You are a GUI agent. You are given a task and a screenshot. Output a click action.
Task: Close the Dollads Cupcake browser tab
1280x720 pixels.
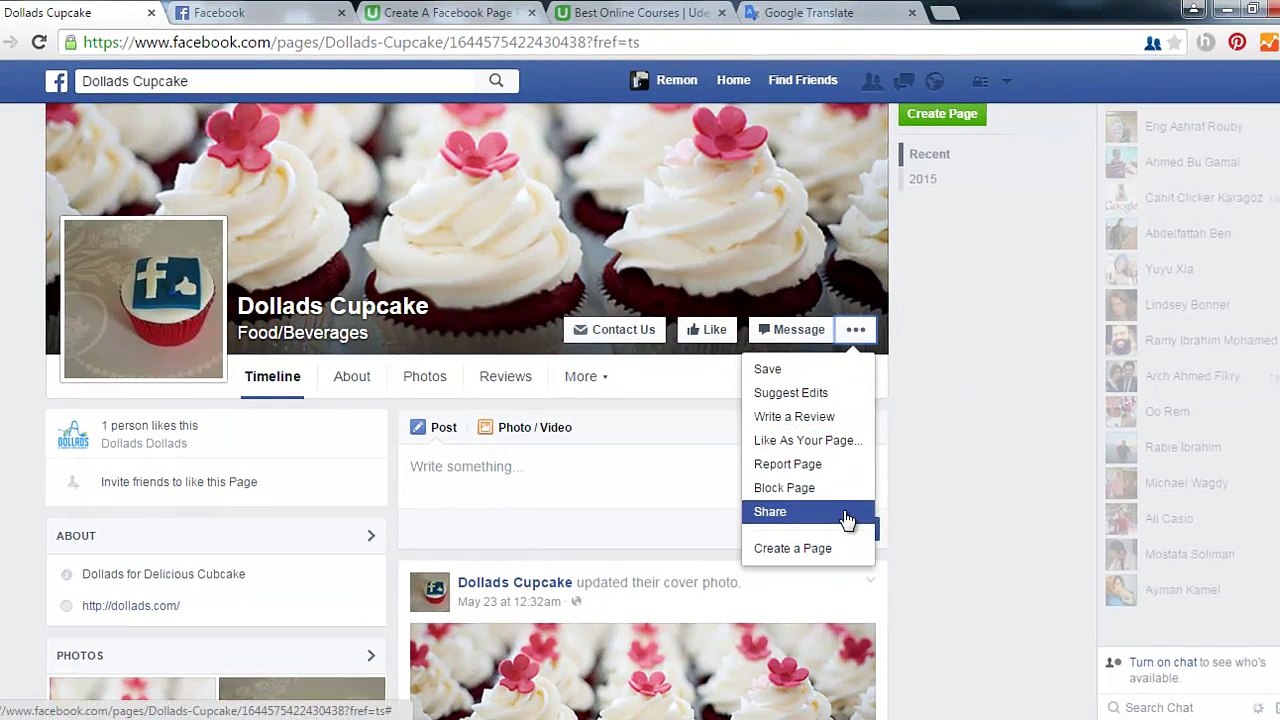152,13
